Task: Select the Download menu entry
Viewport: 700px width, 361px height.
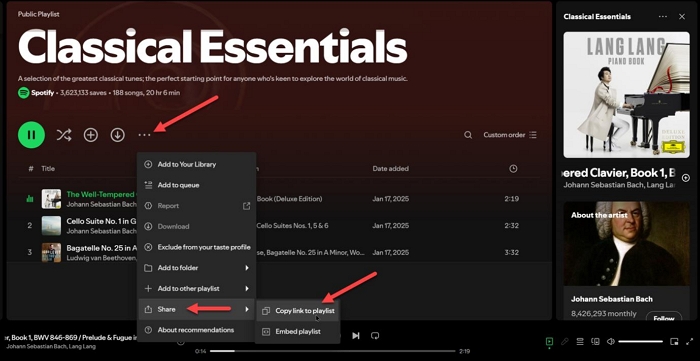Action: tap(197, 226)
